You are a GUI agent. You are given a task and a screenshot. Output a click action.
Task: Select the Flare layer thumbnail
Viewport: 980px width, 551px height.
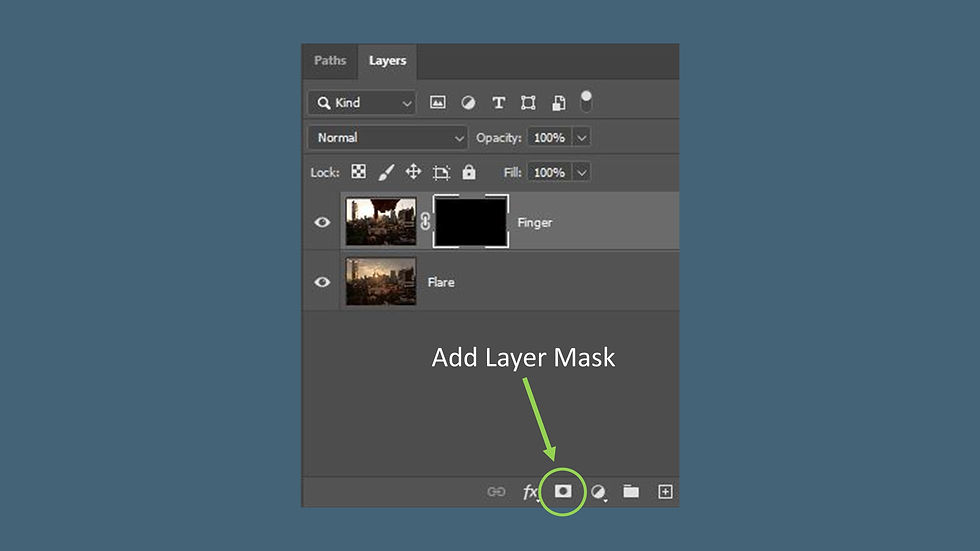381,282
